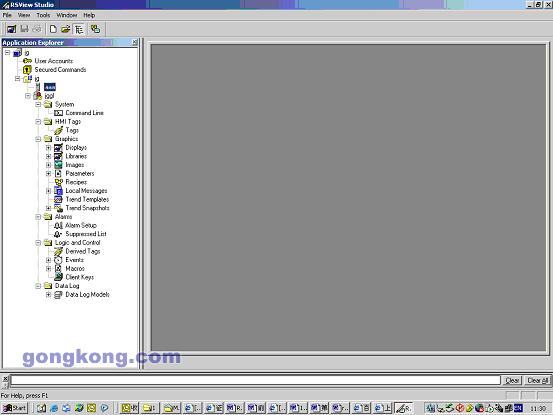The image size is (553, 415).
Task: Click the Open folder toolbar icon
Action: (x=66, y=29)
